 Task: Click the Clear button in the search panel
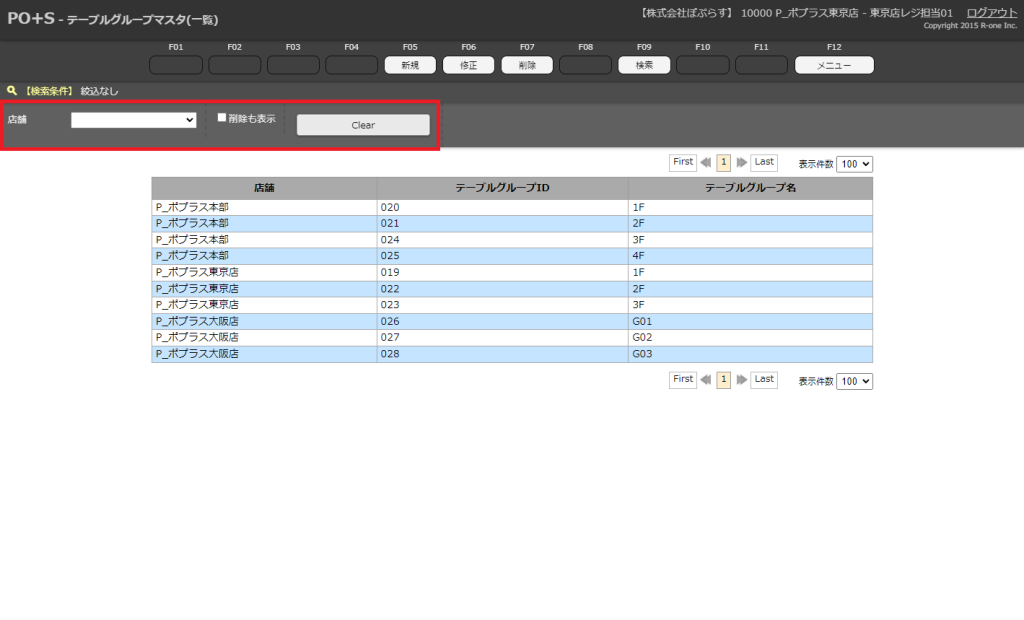363,125
